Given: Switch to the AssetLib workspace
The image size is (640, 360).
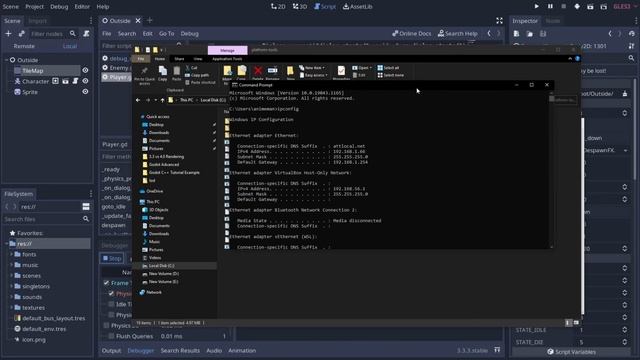Looking at the screenshot, I should coord(358,7).
